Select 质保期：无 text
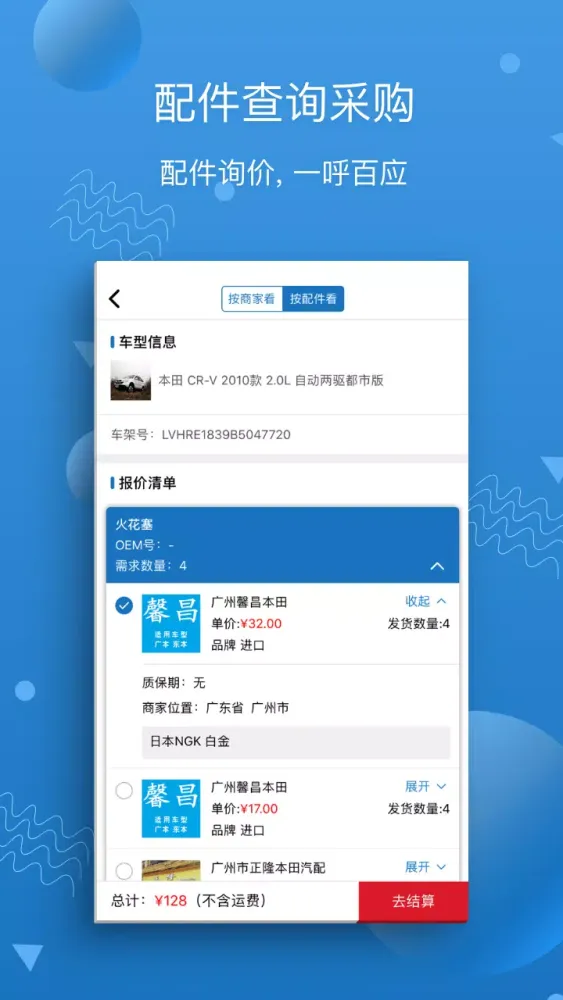Screen dimensions: 563x1000 [x=173, y=683]
